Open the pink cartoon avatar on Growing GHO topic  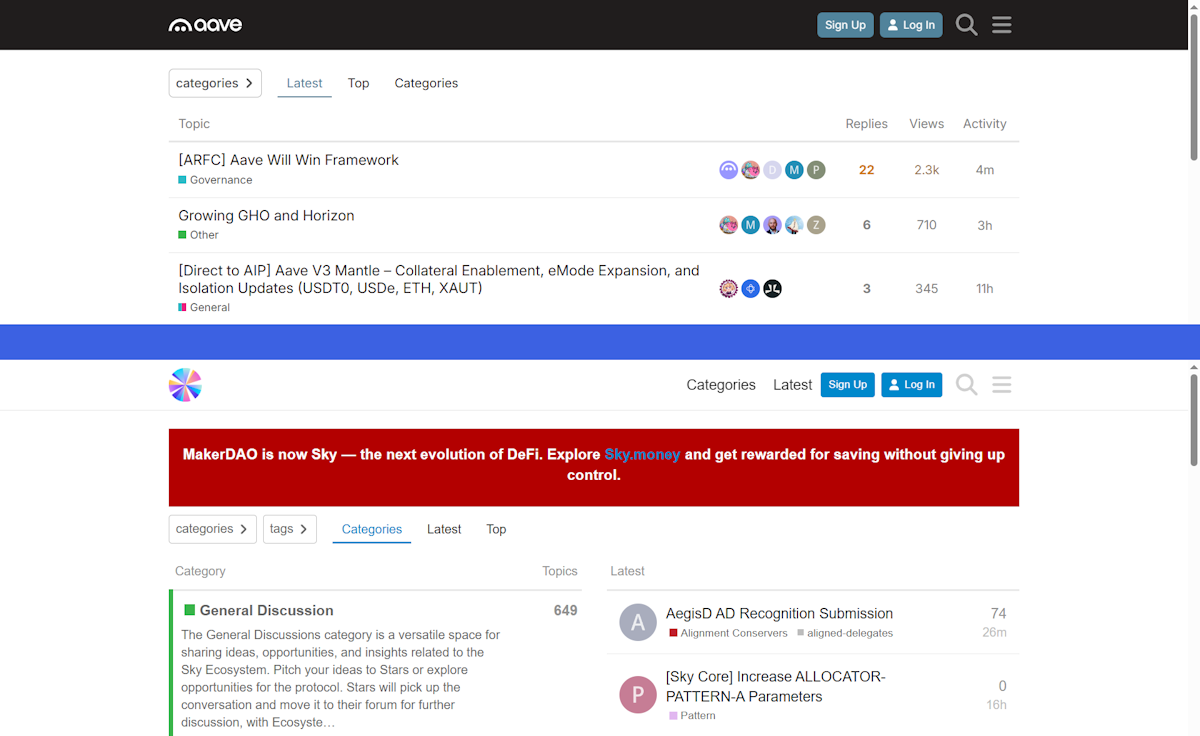pyautogui.click(x=729, y=225)
